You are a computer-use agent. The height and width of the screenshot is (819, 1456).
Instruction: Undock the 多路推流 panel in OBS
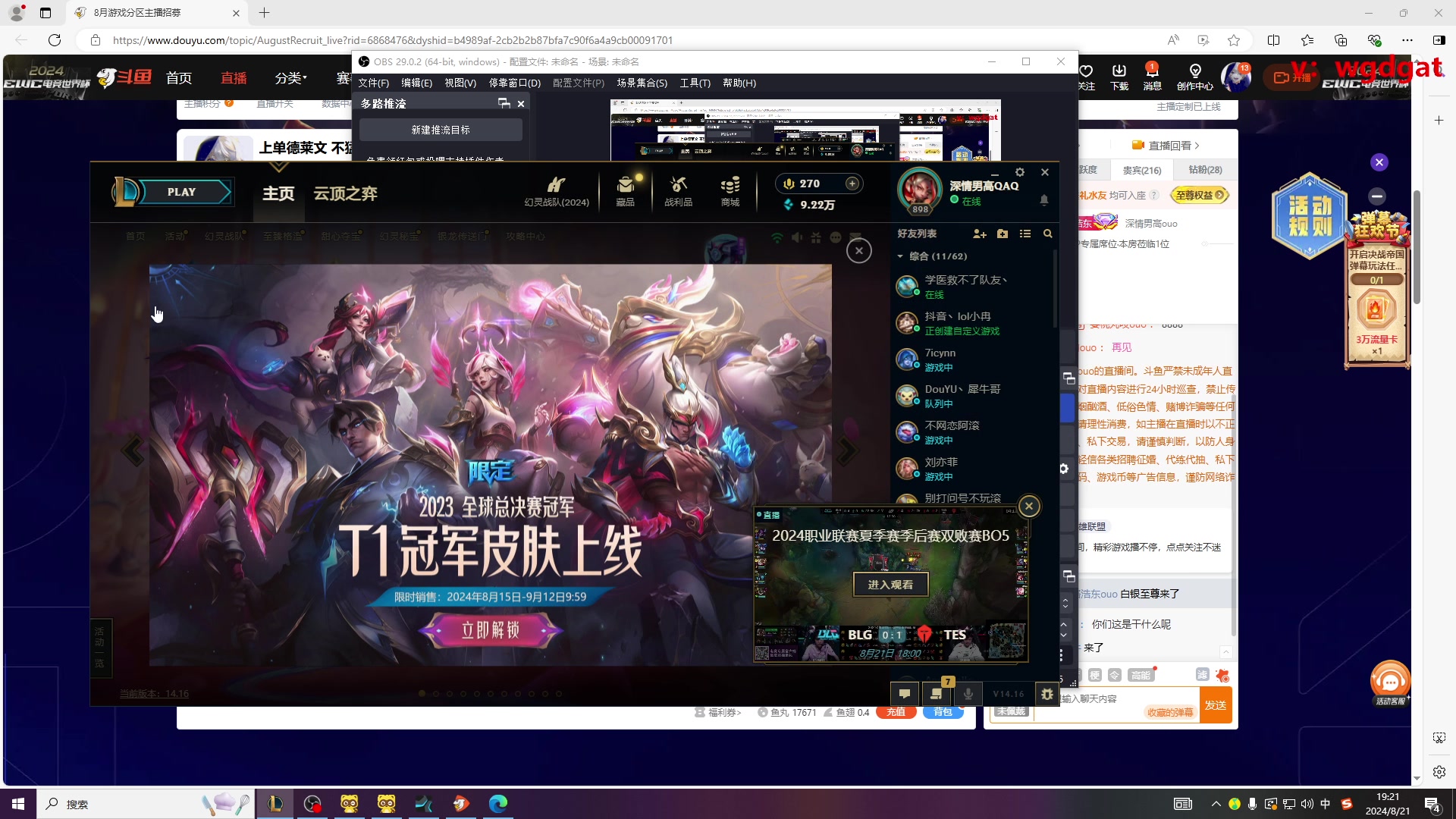point(504,104)
